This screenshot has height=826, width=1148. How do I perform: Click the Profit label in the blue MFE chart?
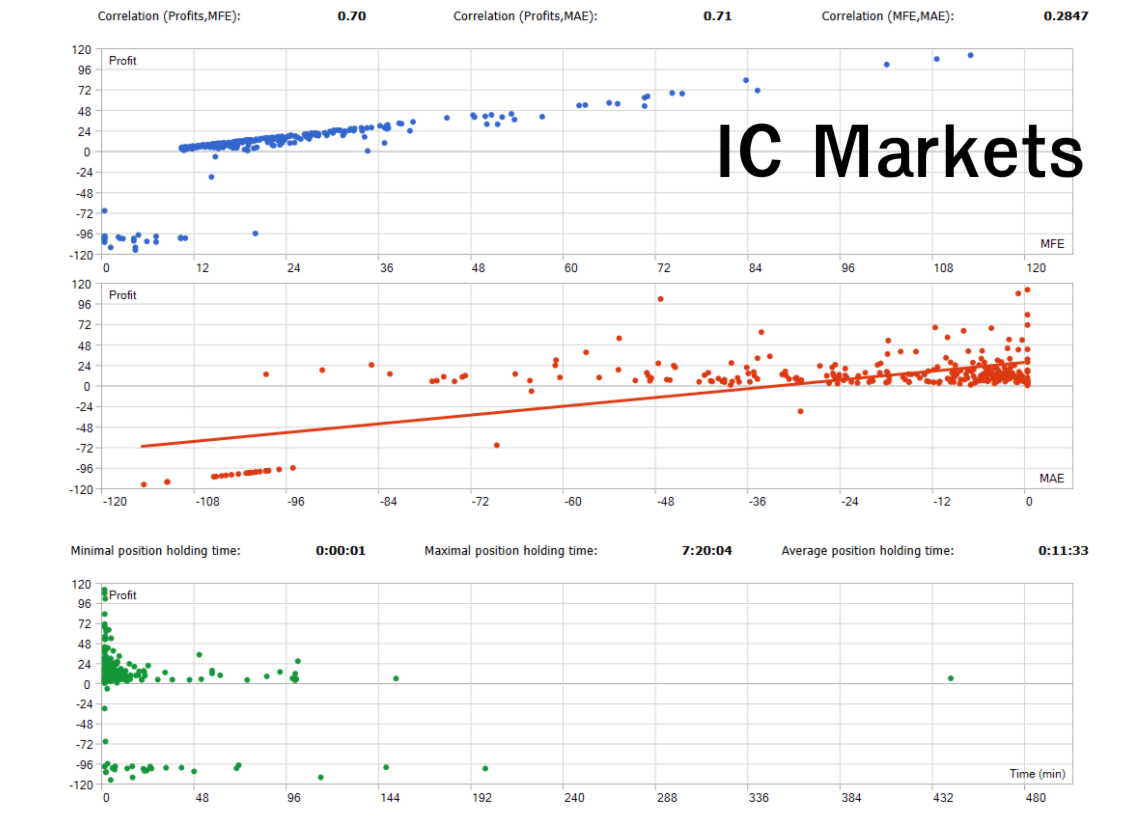point(122,61)
